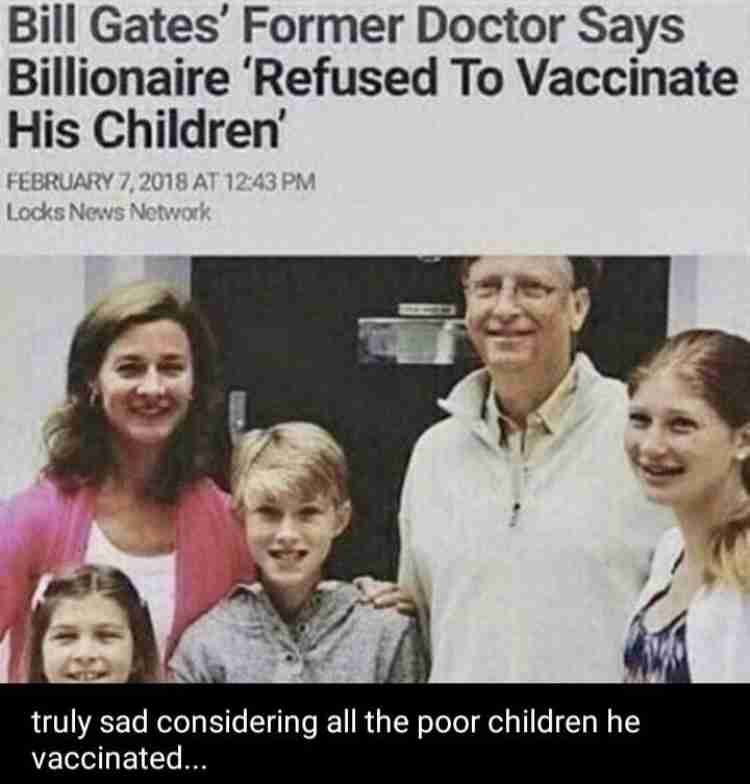Viewport: 750px width, 784px height.
Task: Click the Locks News Network source link
Action: (x=108, y=214)
